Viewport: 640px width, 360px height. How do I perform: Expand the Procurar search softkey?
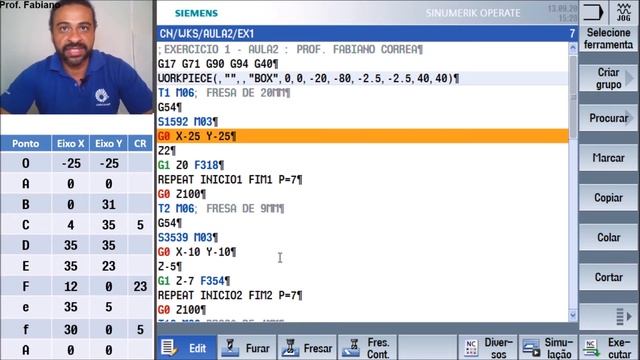(608, 118)
